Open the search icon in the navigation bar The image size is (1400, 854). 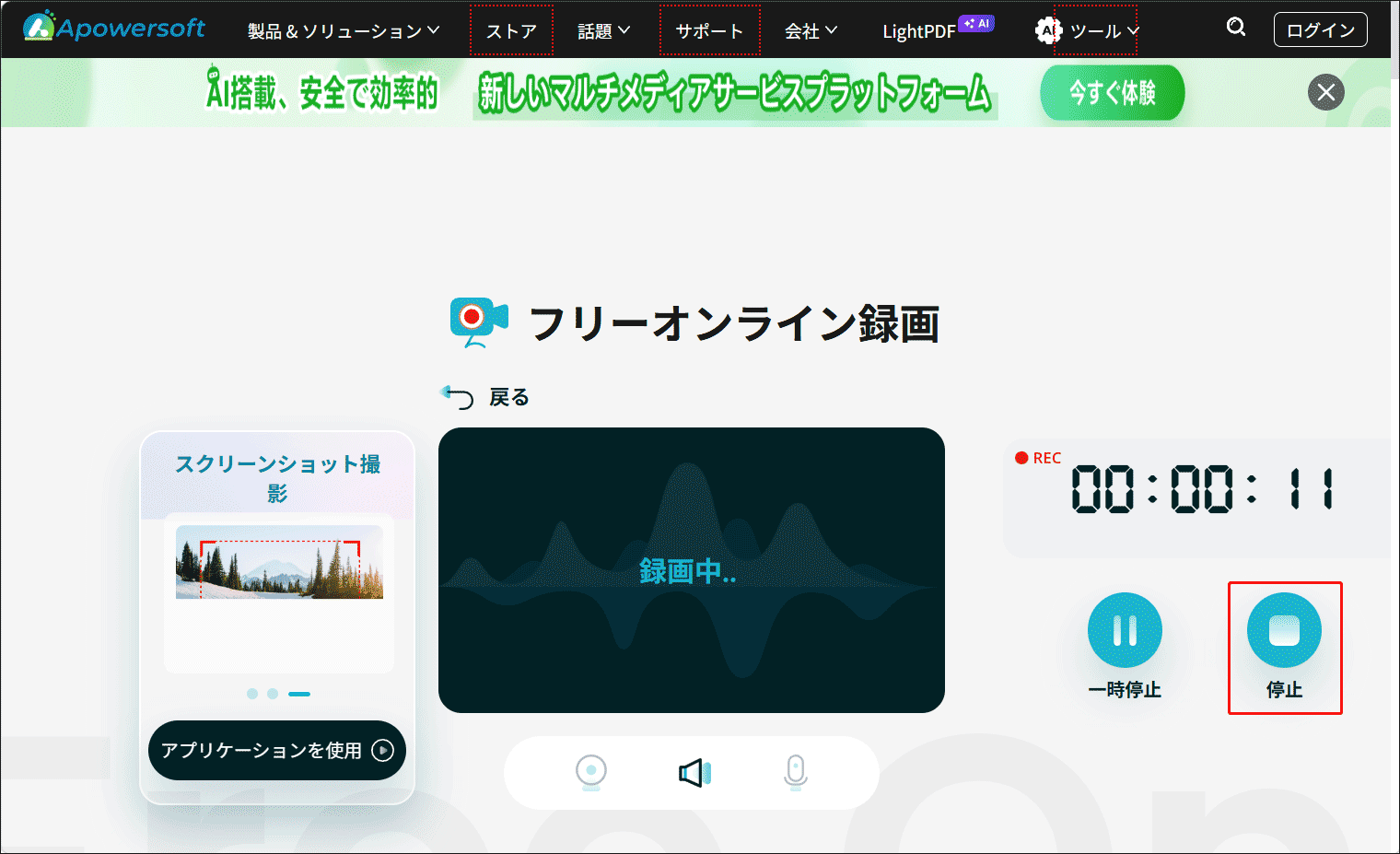(x=1235, y=28)
